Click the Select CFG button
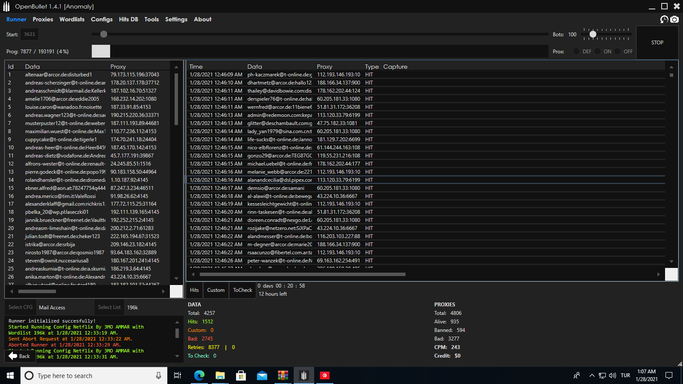683x384 pixels. point(20,307)
